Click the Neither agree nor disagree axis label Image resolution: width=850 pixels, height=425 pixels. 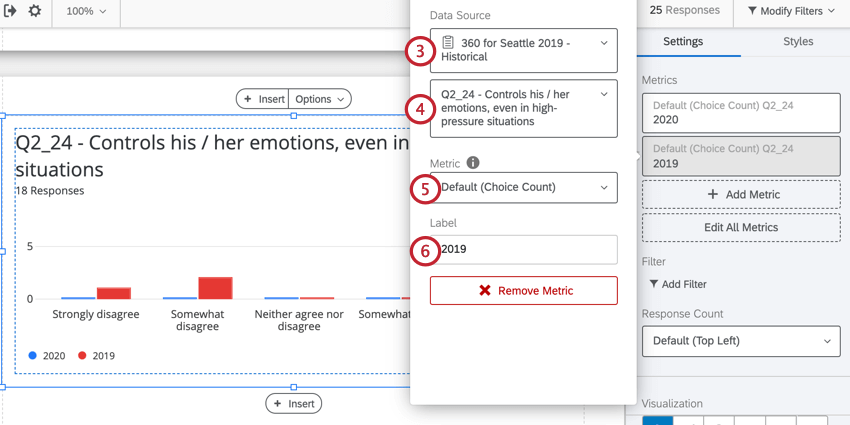coord(299,320)
